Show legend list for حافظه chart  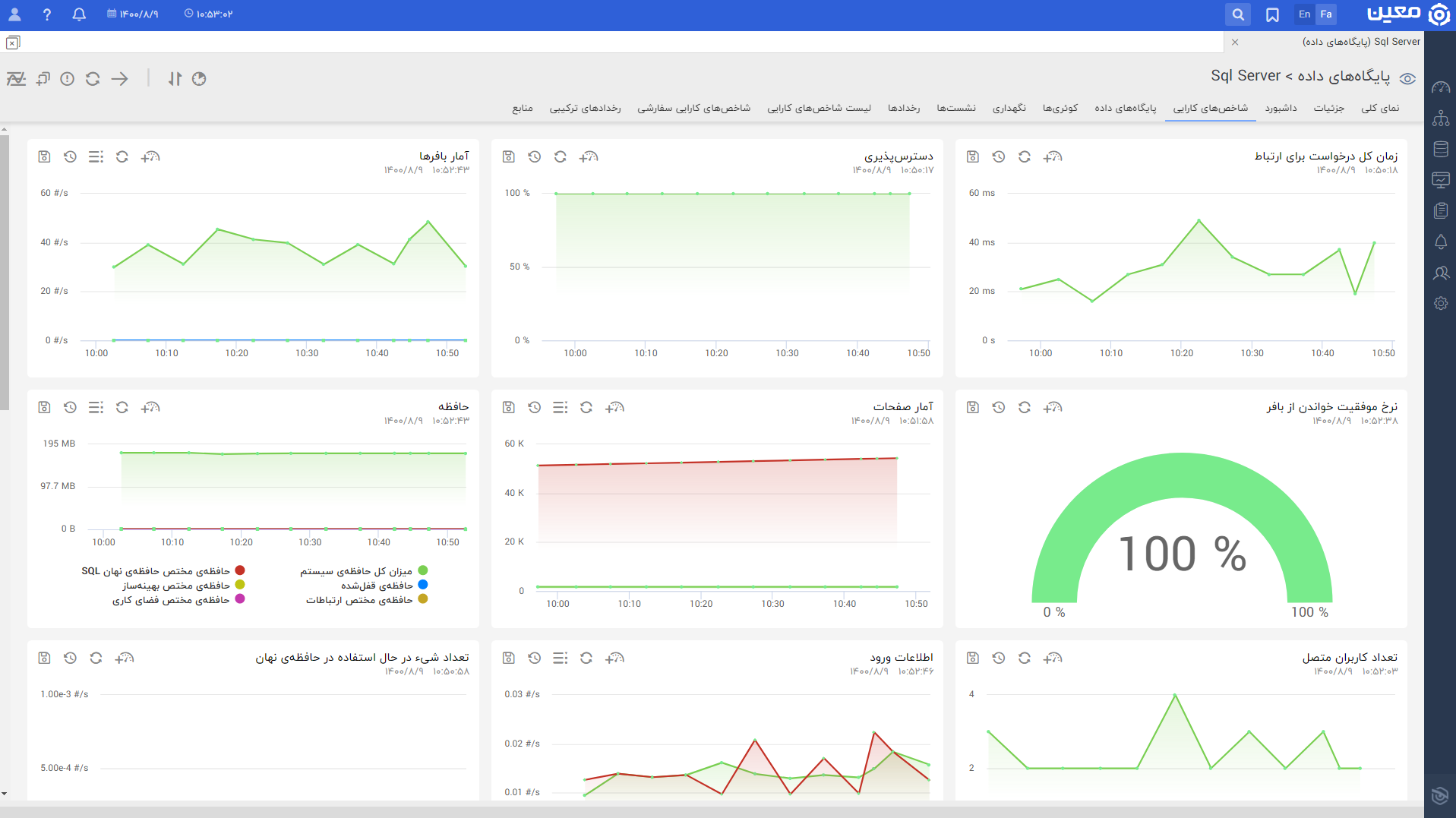point(96,407)
